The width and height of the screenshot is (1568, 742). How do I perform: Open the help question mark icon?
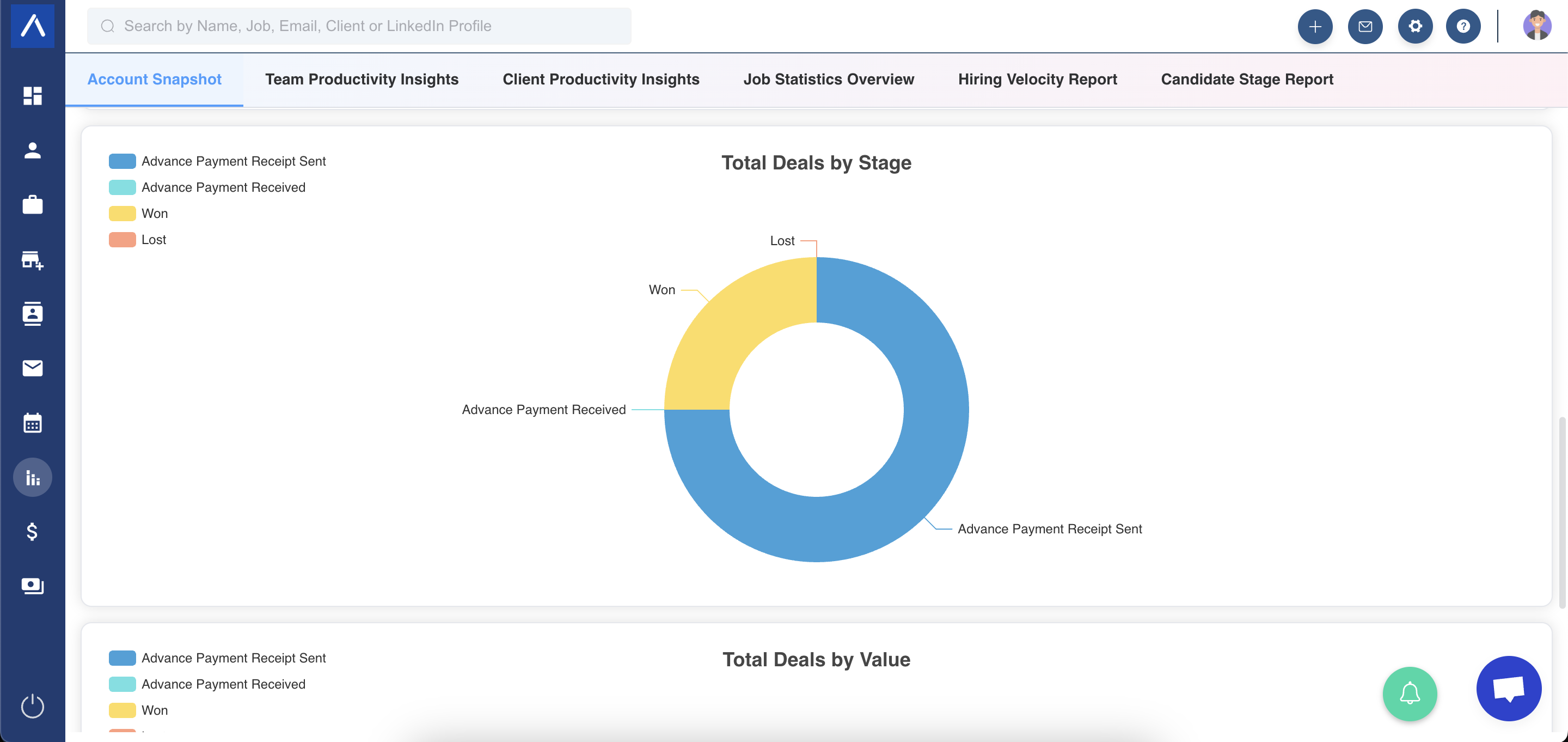(x=1463, y=26)
